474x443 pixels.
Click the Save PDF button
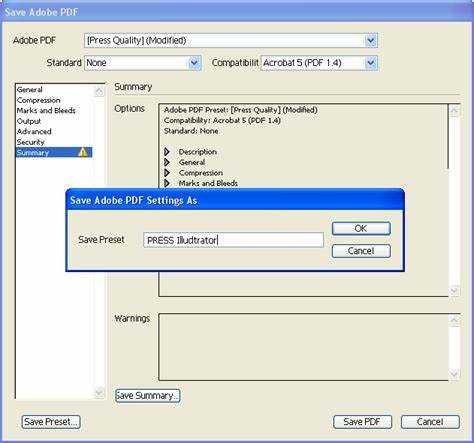tap(362, 422)
